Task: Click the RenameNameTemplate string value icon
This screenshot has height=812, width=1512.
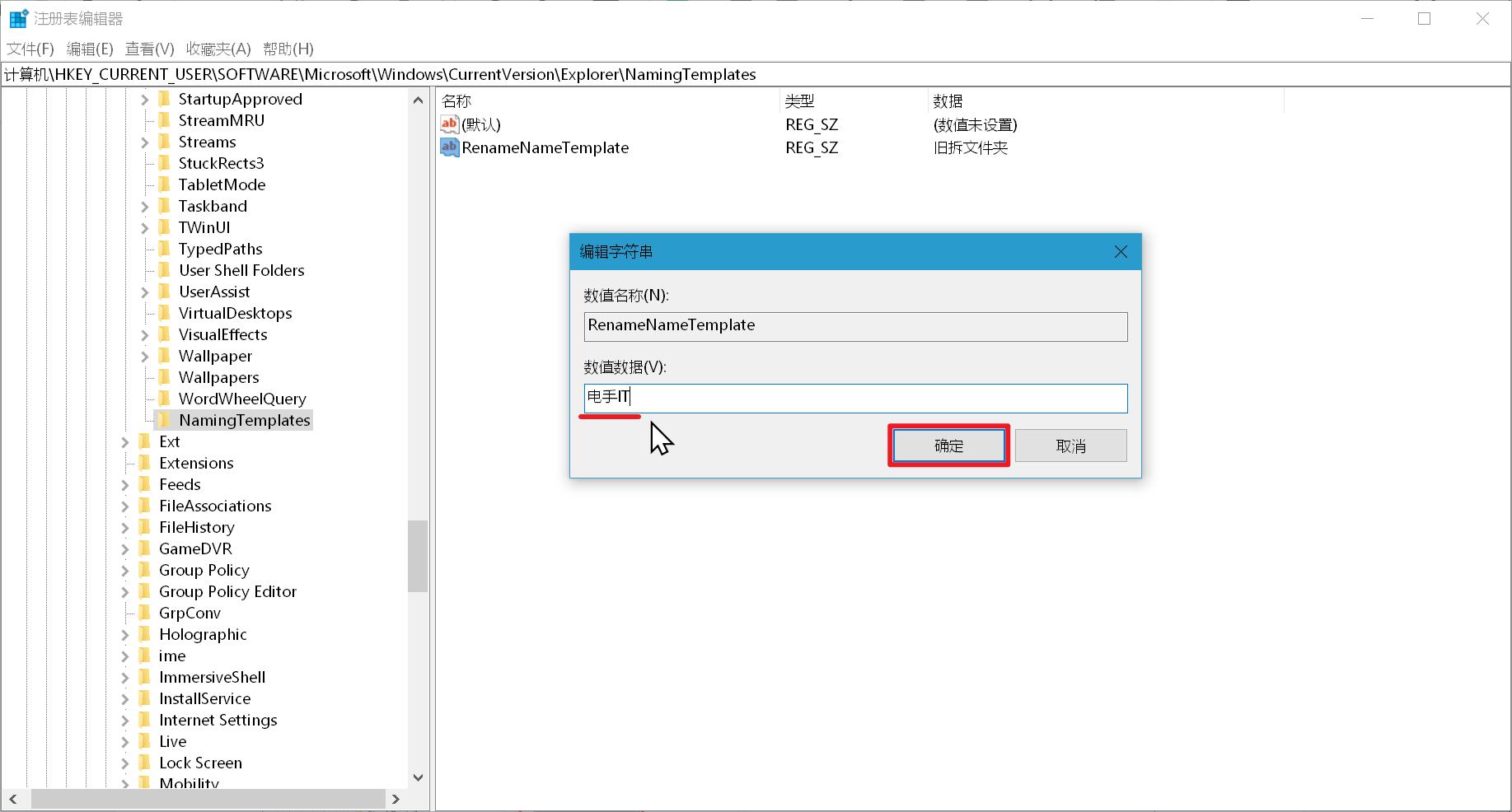Action: pos(449,147)
